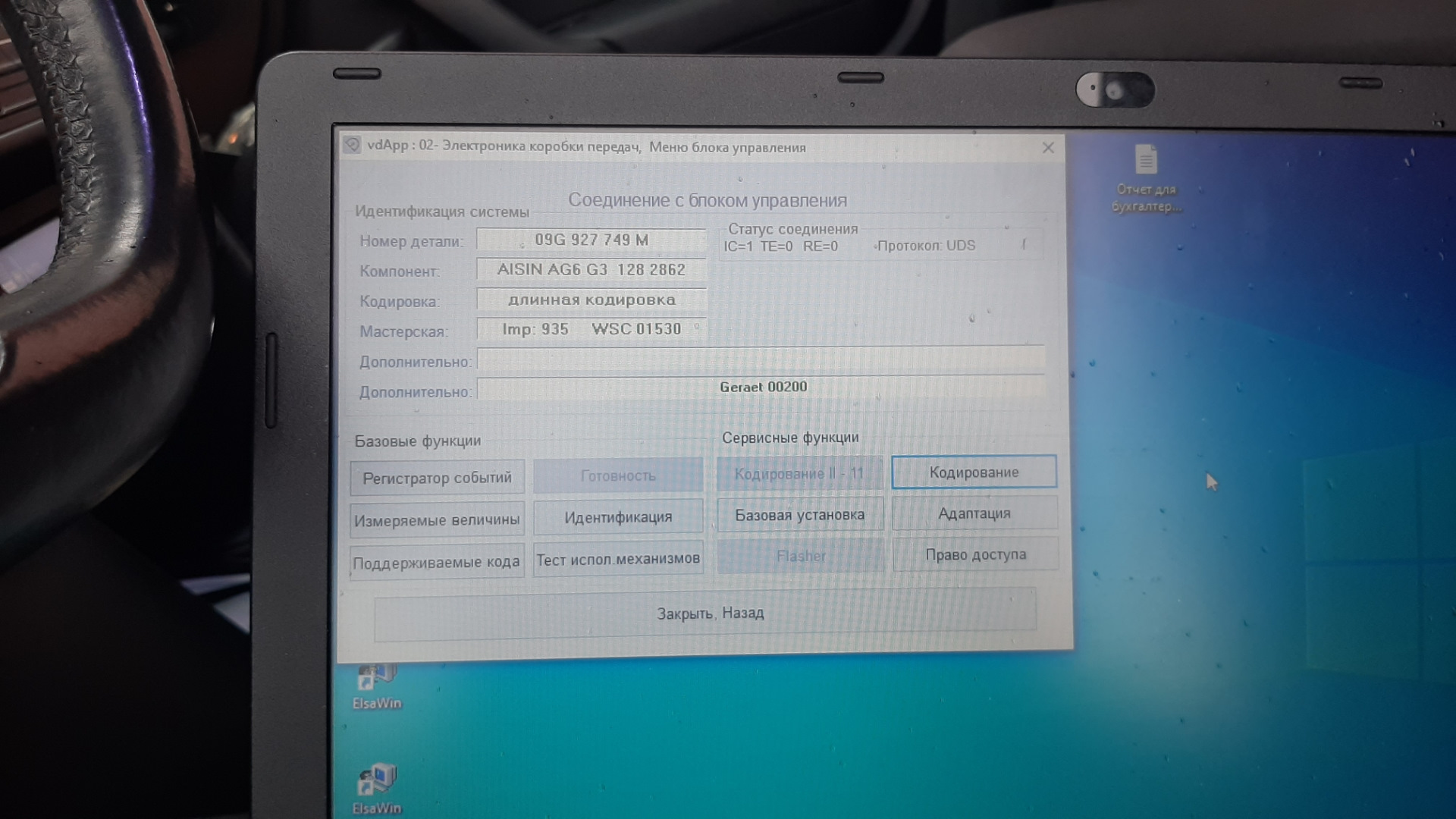Close the vdApp control unit window
The image size is (1456, 819).
pos(1048,148)
